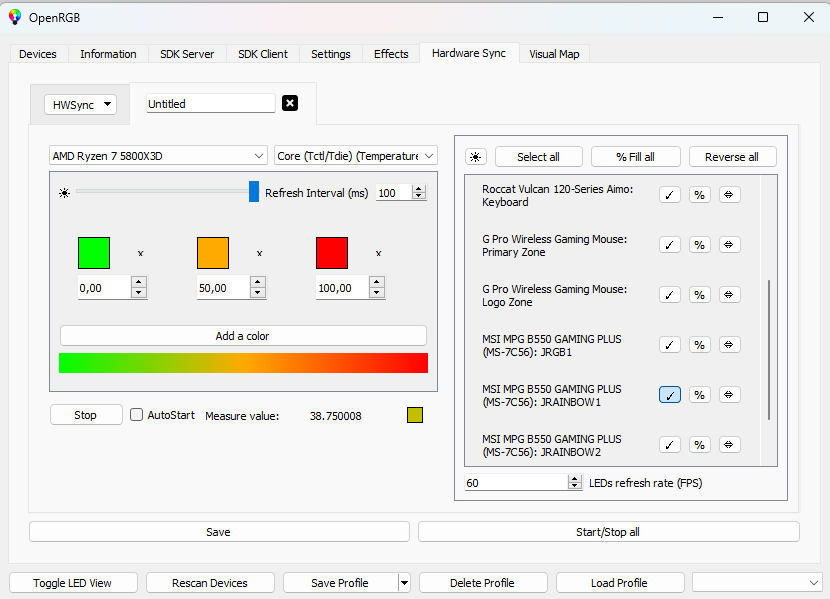Image resolution: width=830 pixels, height=599 pixels.
Task: Click the brightness icon above the device list
Action: pos(475,157)
